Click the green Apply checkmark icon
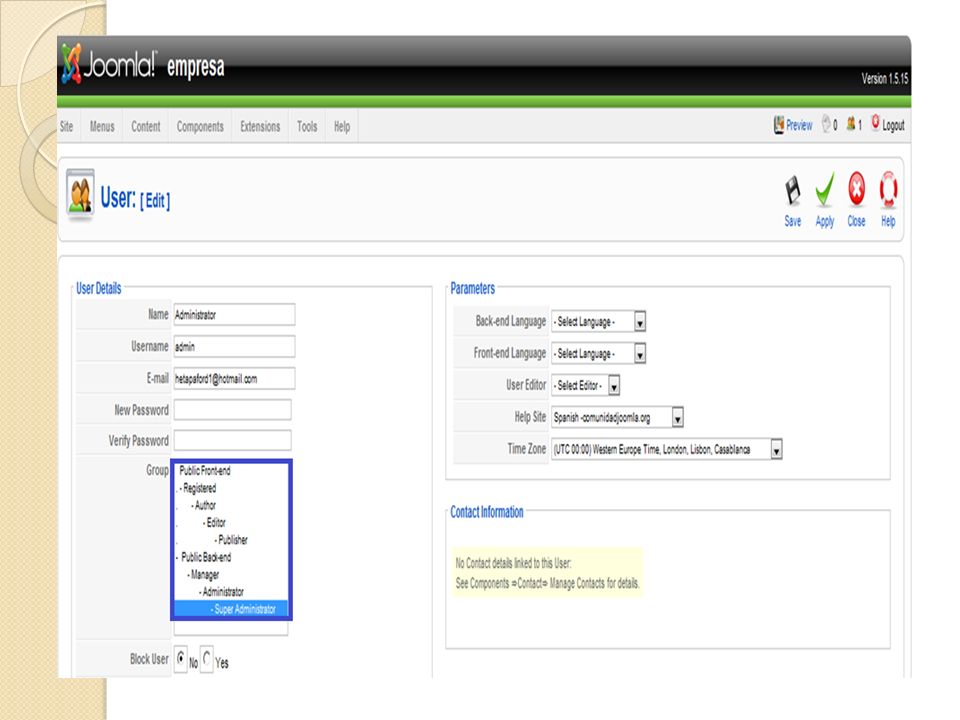This screenshot has width=960, height=720. click(825, 189)
